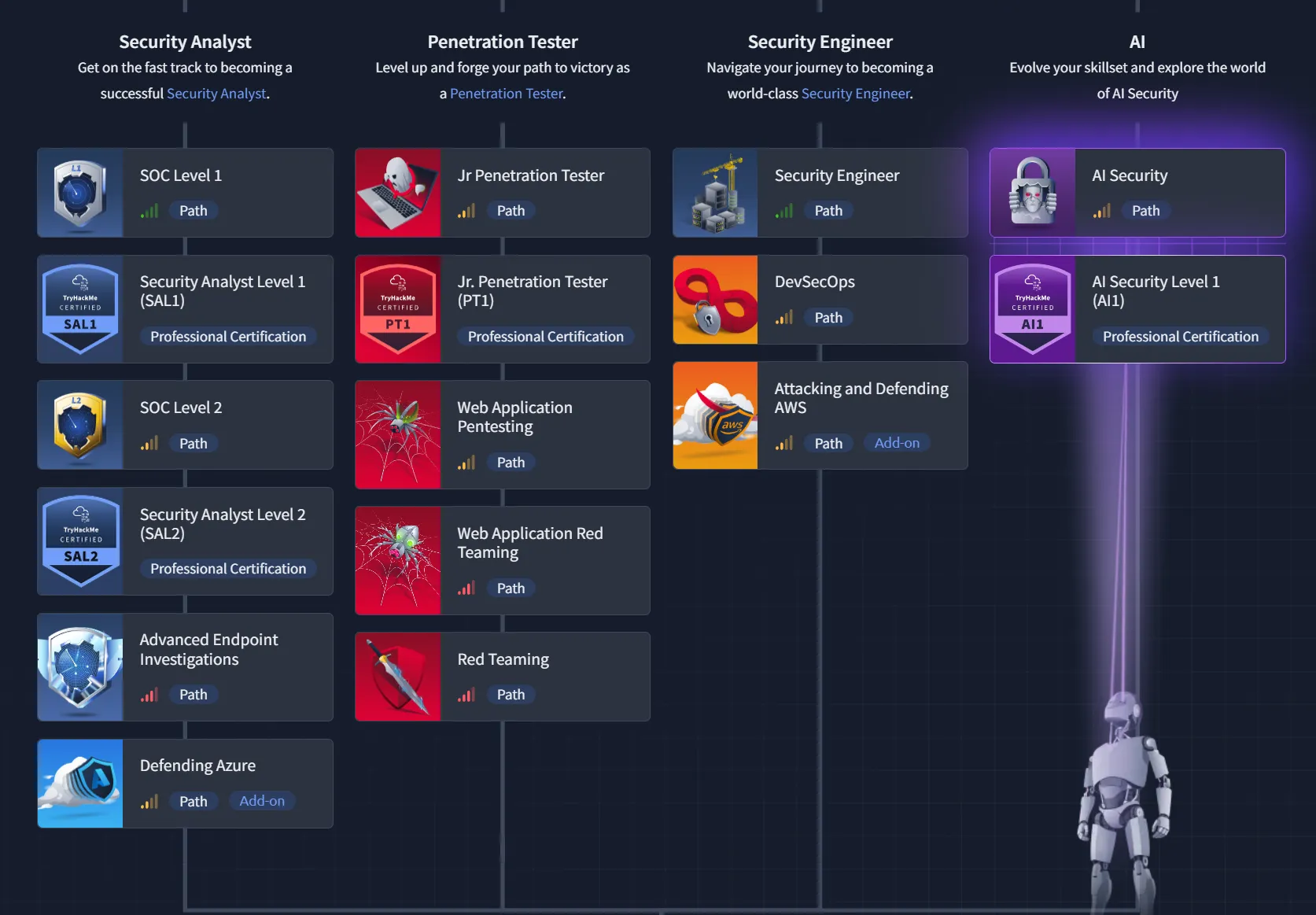Viewport: 1316px width, 915px height.
Task: Open the Security Analyst link in the description
Action: (x=216, y=94)
